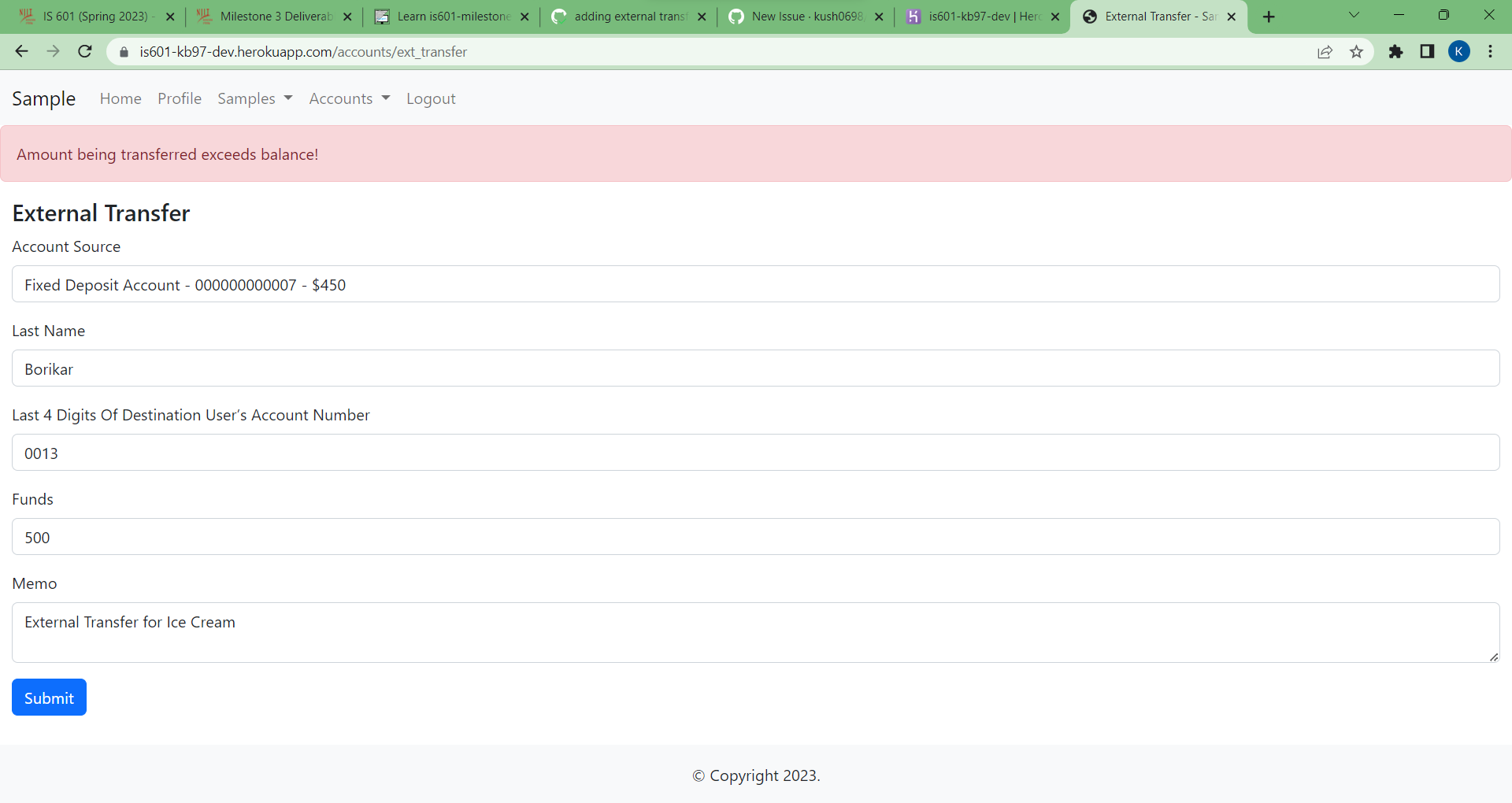Click the back navigation arrow

pos(20,51)
